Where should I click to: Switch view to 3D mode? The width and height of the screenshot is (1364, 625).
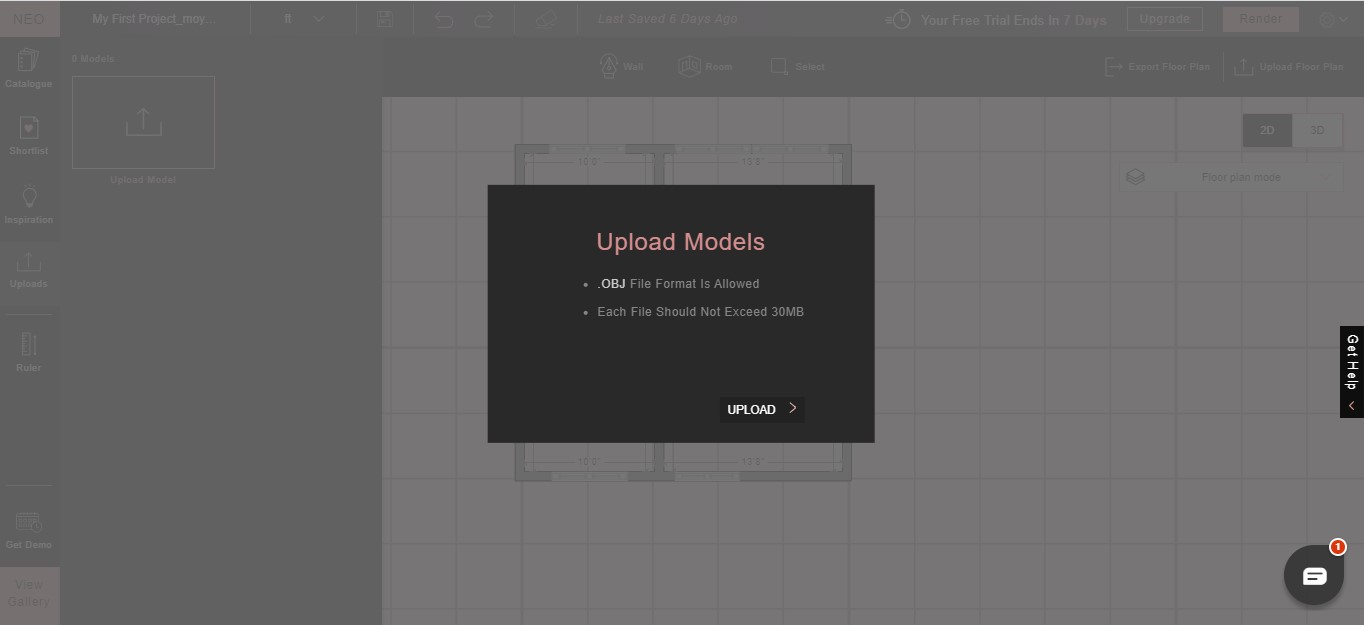pyautogui.click(x=1317, y=130)
